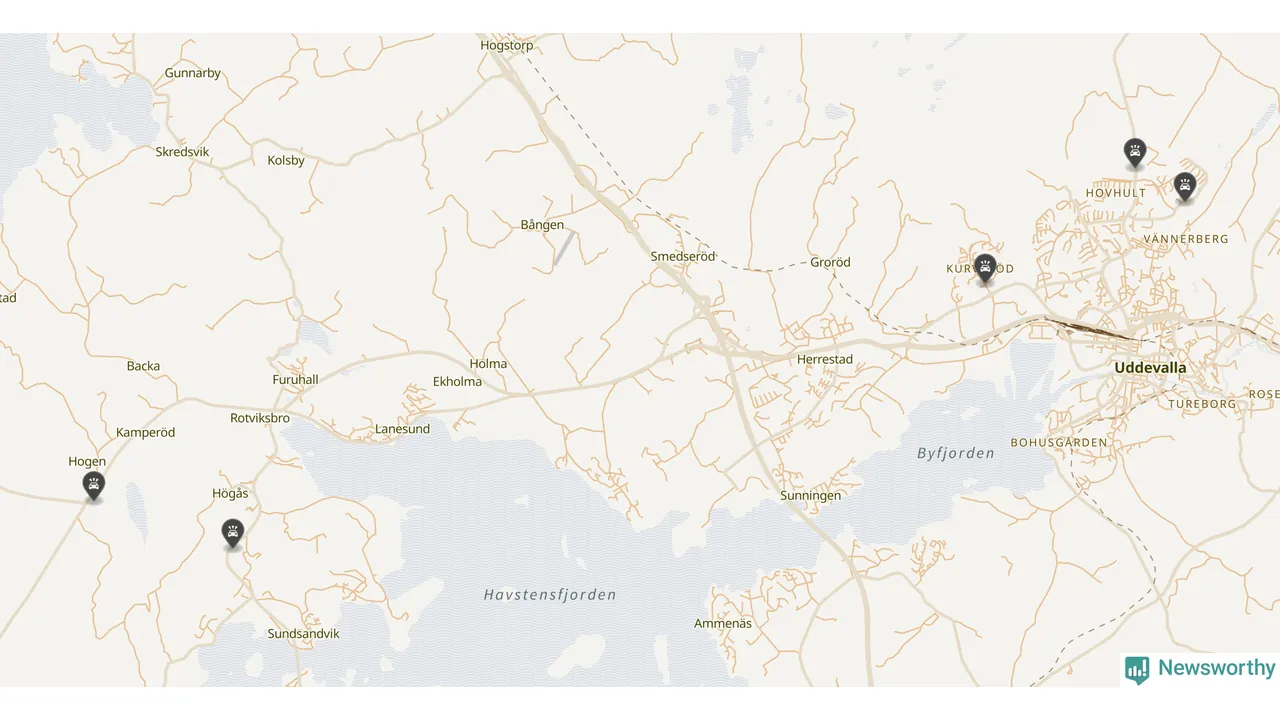Click the Newsworthy logo icon
Screen dimensions: 1280x720
[x=1137, y=669]
